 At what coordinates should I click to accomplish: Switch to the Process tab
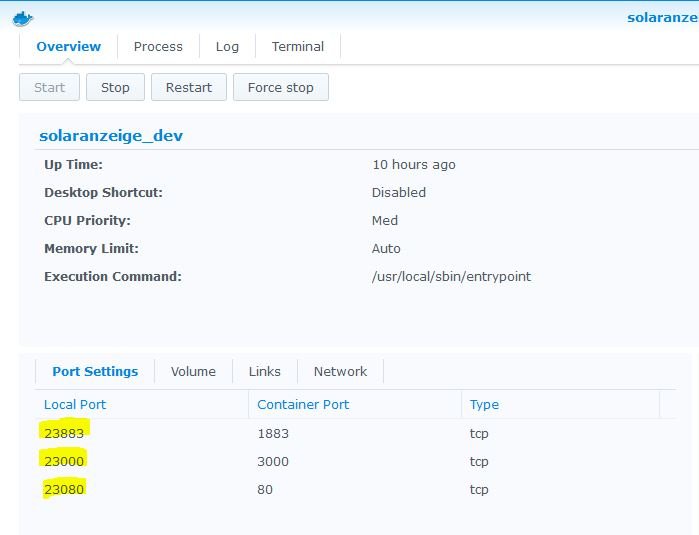(x=158, y=46)
